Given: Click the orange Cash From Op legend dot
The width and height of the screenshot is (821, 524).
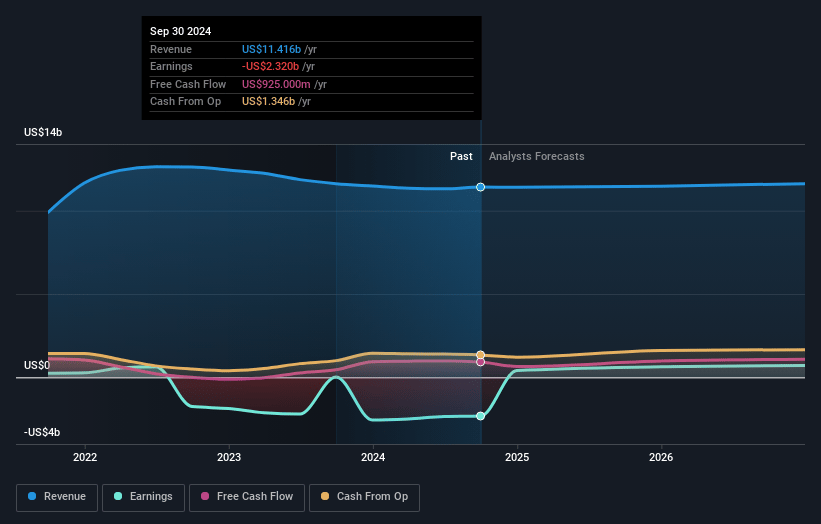Looking at the screenshot, I should pyautogui.click(x=325, y=496).
